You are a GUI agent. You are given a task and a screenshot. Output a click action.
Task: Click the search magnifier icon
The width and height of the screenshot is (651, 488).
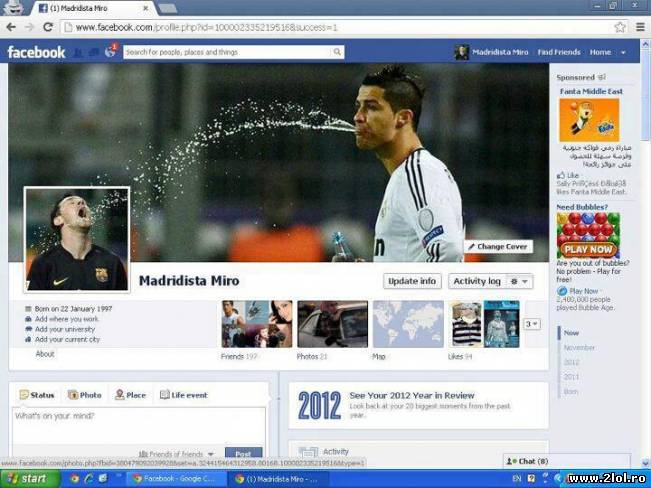click(337, 52)
